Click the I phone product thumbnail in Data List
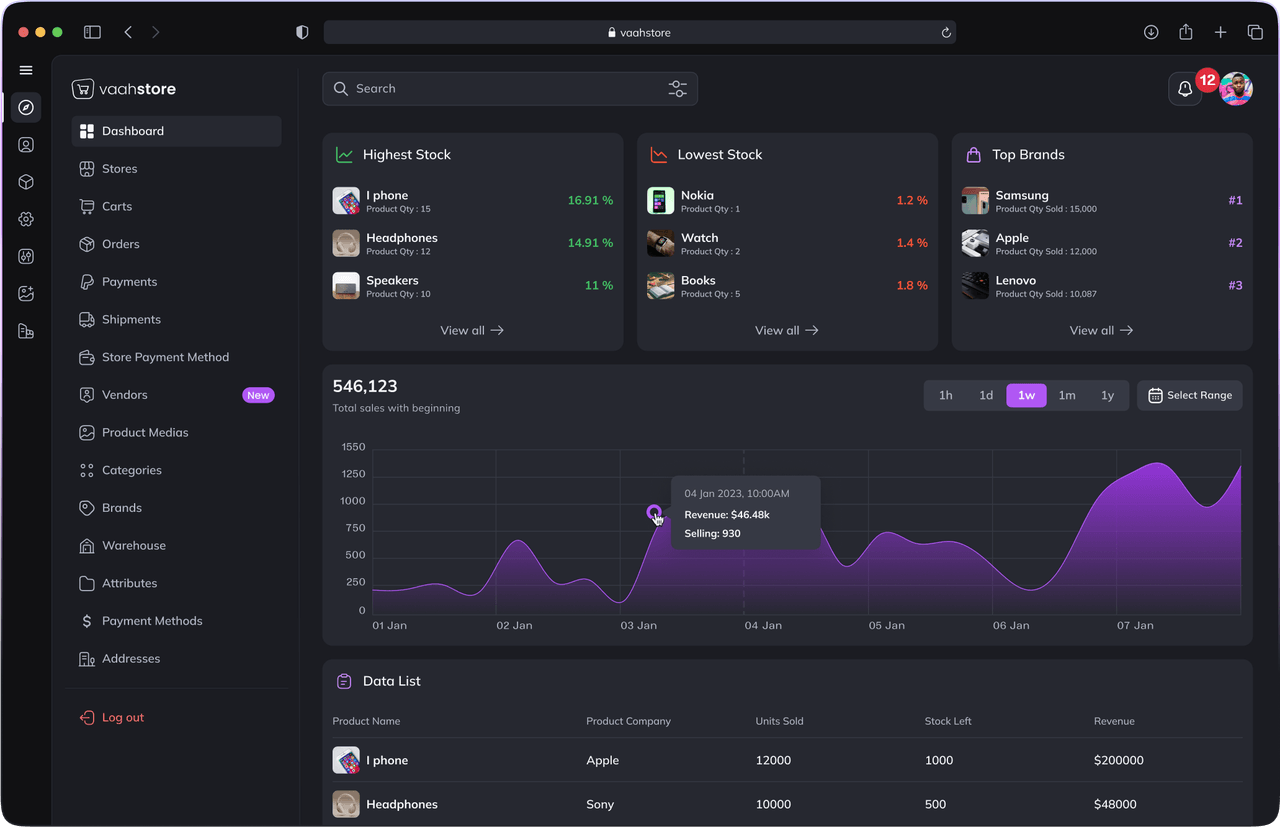1280x827 pixels. click(x=345, y=760)
